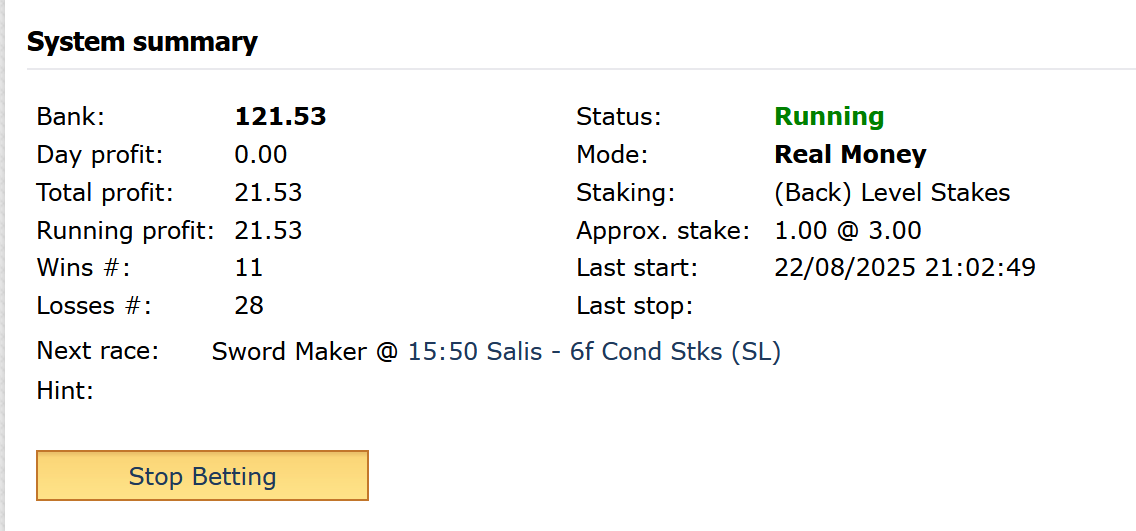Click the green Running status text
This screenshot has width=1136, height=531.
pos(829,117)
